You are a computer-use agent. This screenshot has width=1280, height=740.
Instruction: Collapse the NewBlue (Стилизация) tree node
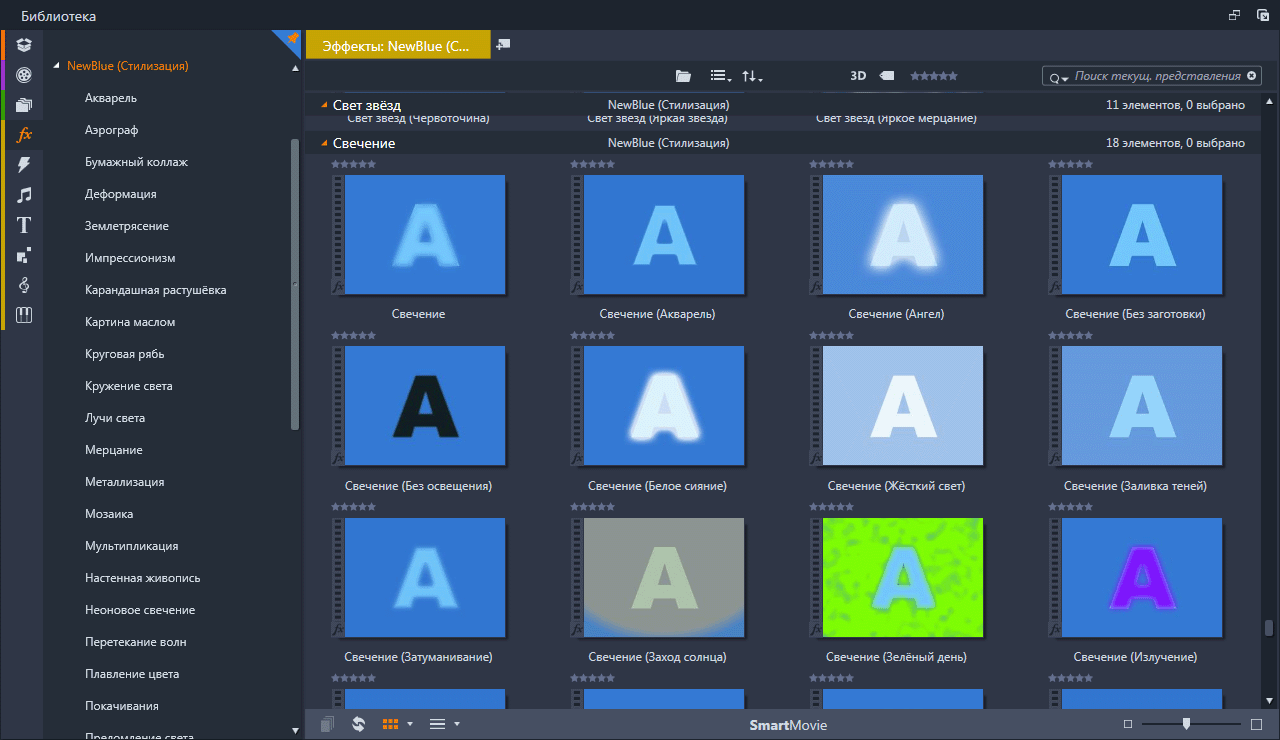pos(56,66)
